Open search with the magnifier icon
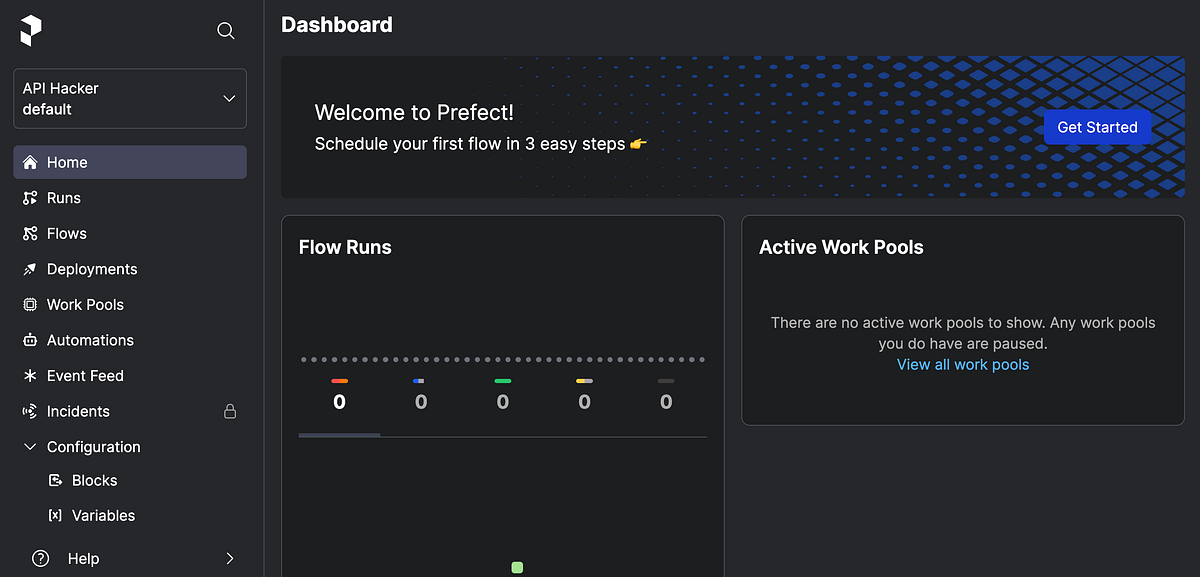The width and height of the screenshot is (1200, 577). pyautogui.click(x=226, y=31)
